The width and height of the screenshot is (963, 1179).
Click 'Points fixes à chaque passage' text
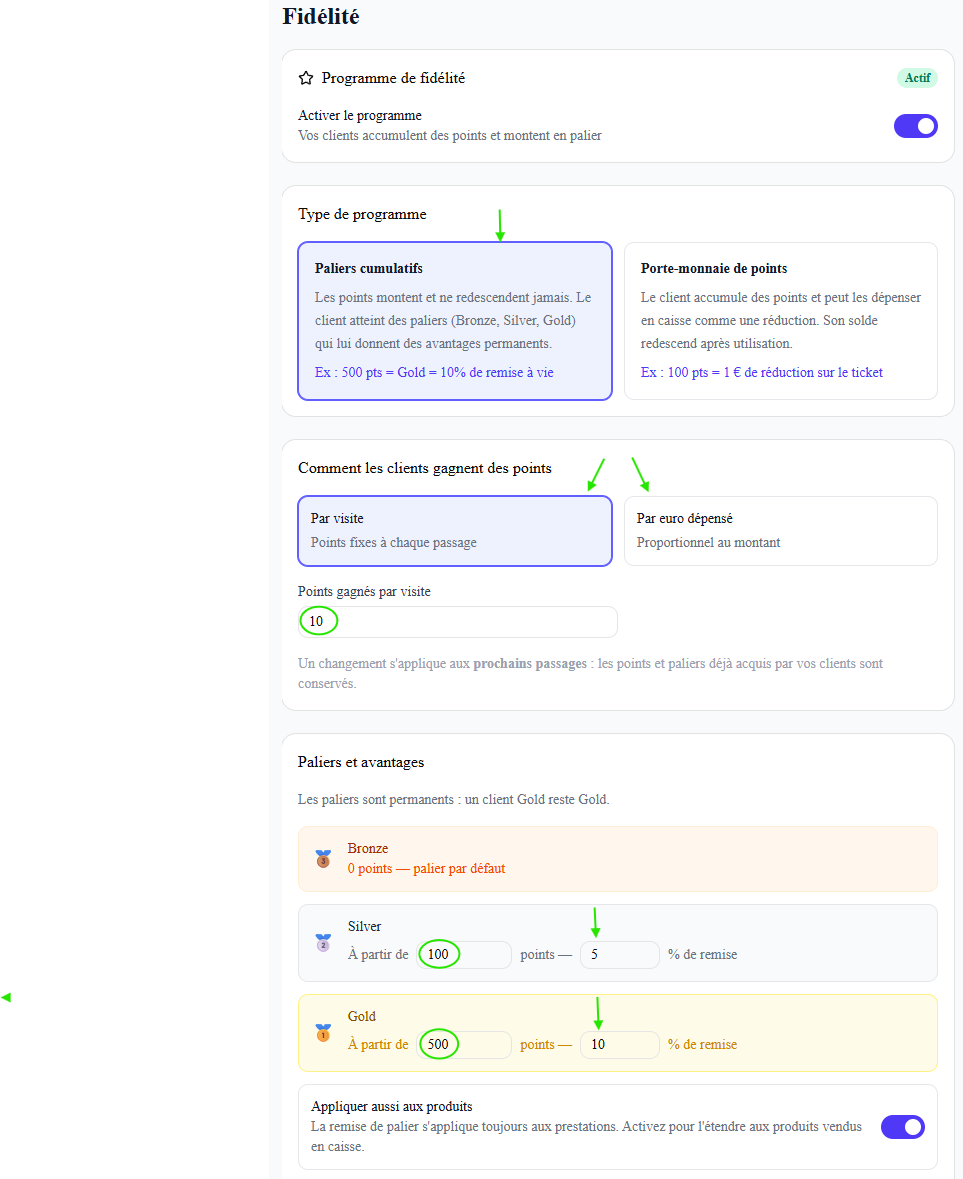pyautogui.click(x=393, y=543)
